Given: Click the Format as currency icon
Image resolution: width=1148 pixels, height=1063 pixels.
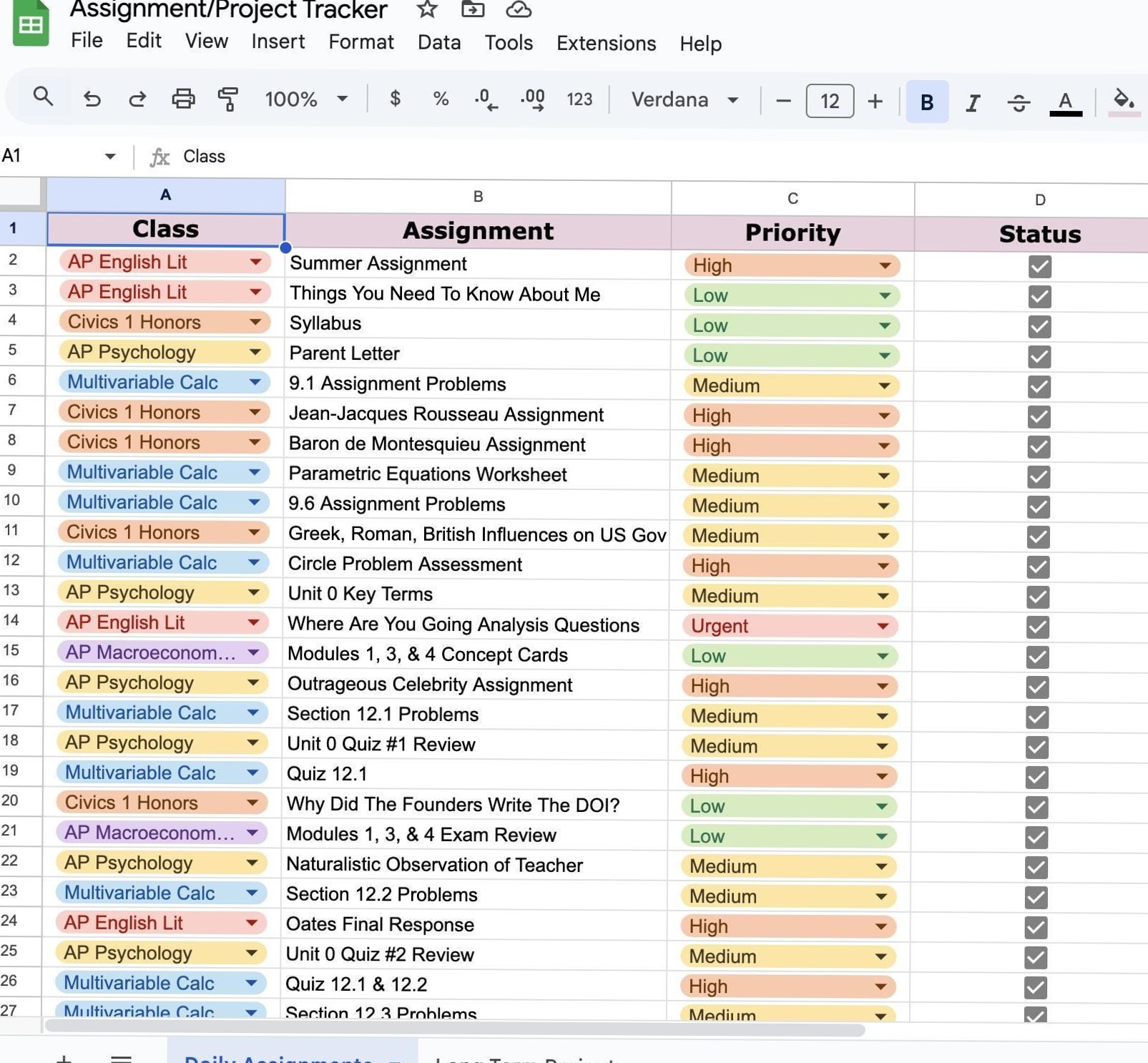Looking at the screenshot, I should click(x=394, y=99).
